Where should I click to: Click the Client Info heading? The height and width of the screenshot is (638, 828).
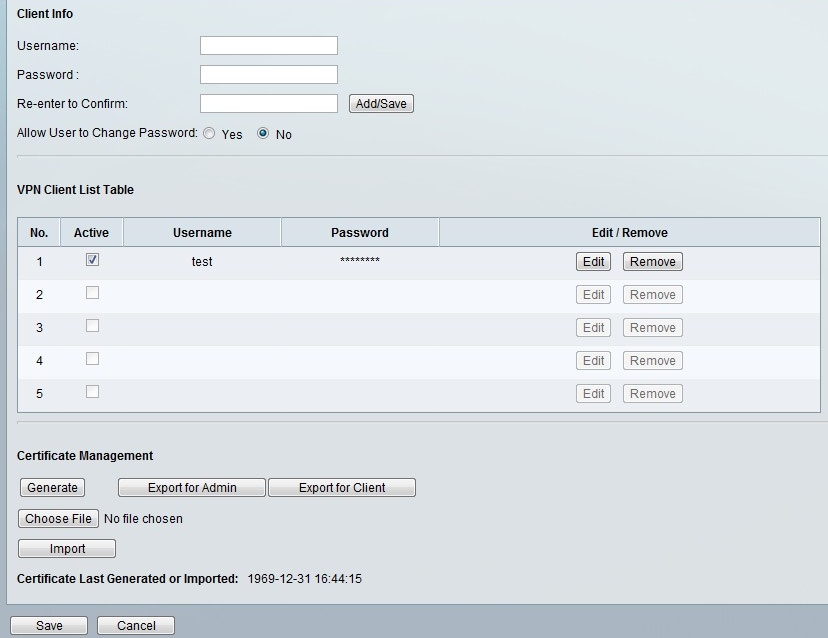point(45,14)
